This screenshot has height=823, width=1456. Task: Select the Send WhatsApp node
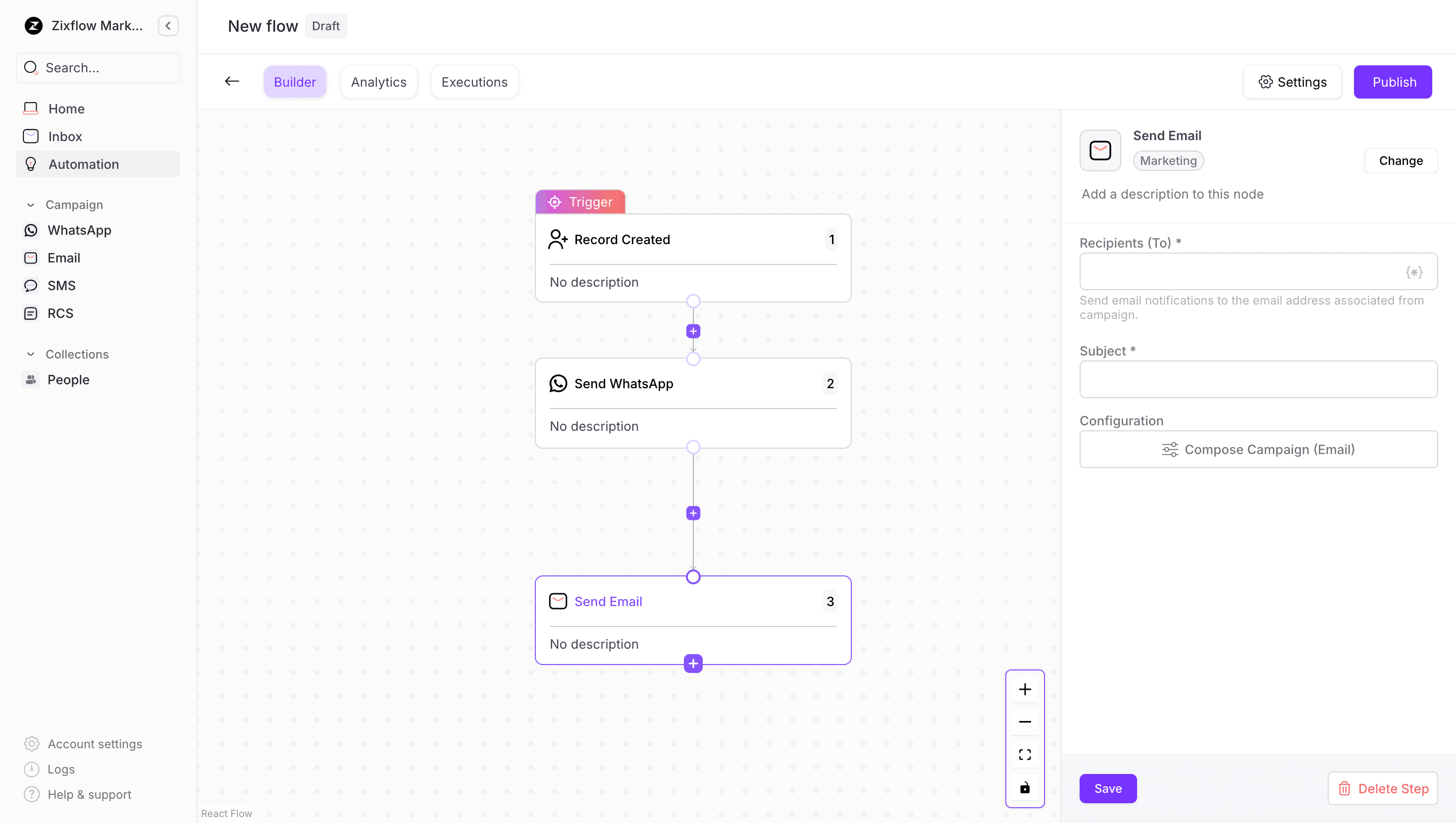tap(693, 403)
